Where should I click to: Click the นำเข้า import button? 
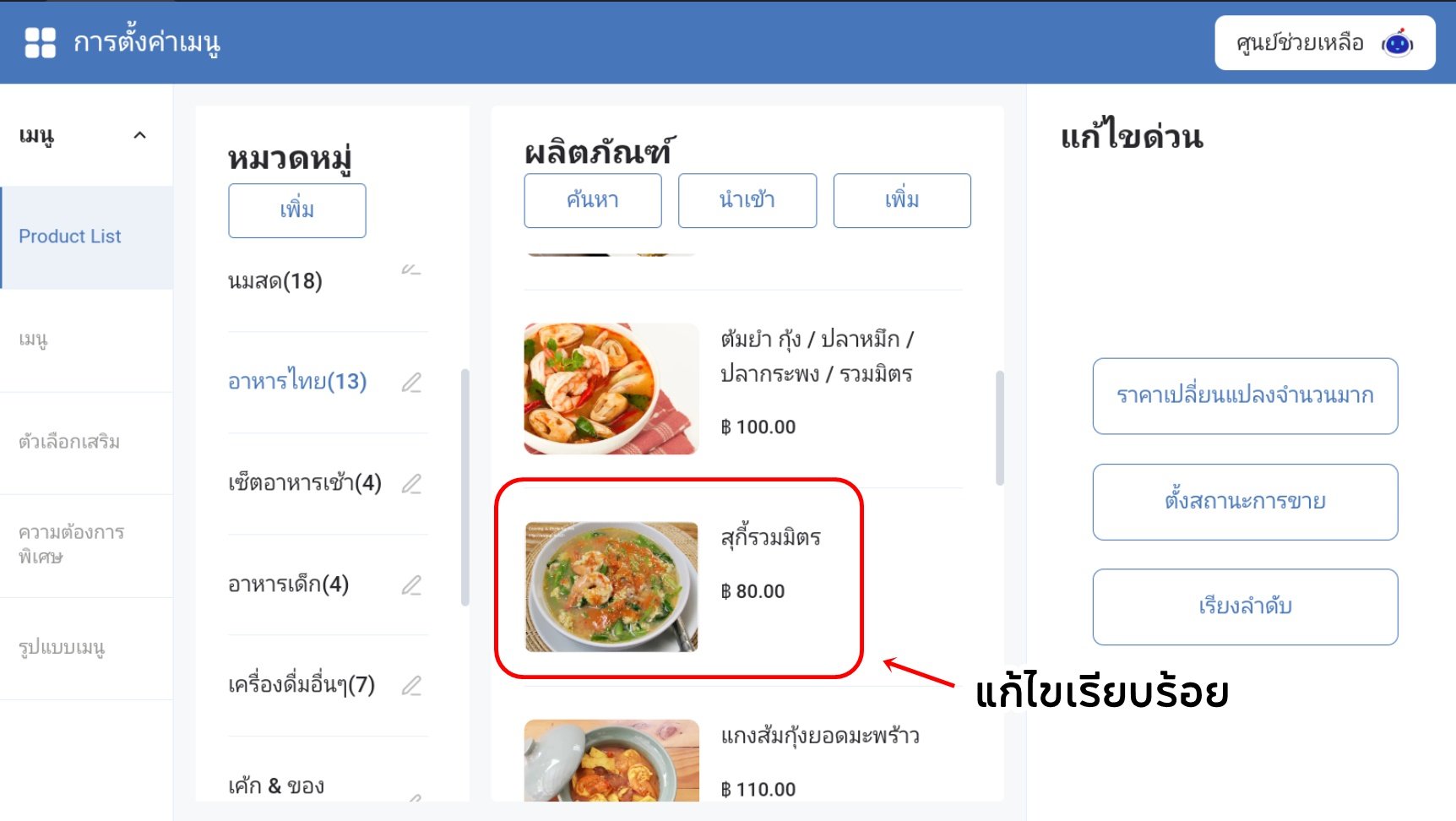[747, 200]
